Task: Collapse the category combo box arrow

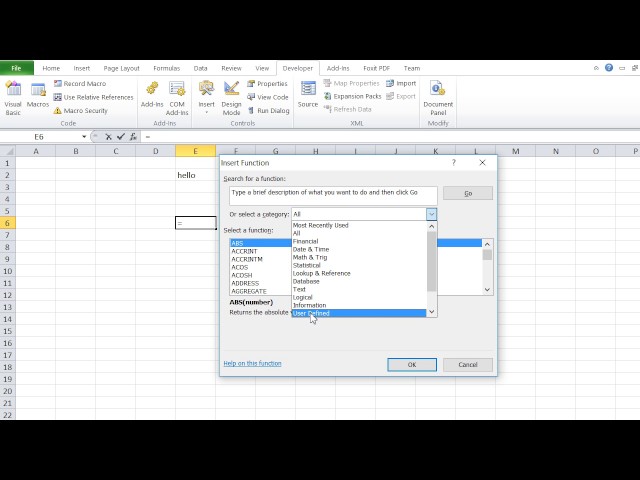Action: point(431,214)
